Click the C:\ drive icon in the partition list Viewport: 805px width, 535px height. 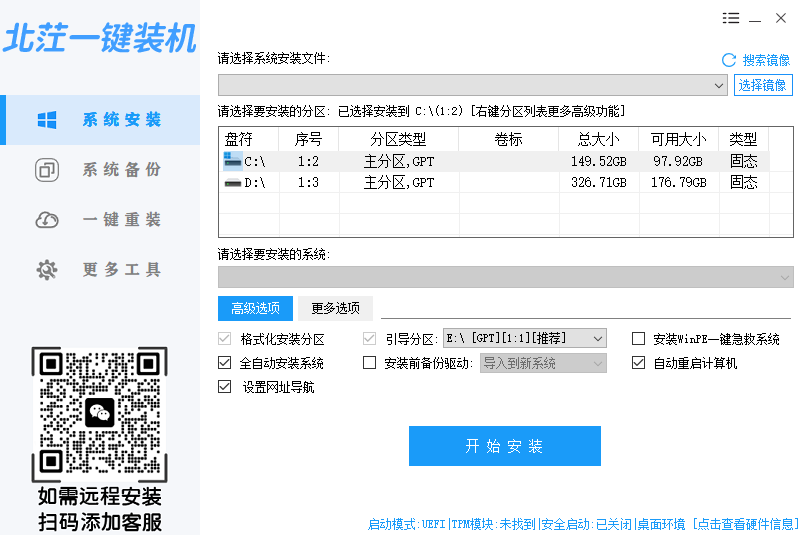(233, 161)
